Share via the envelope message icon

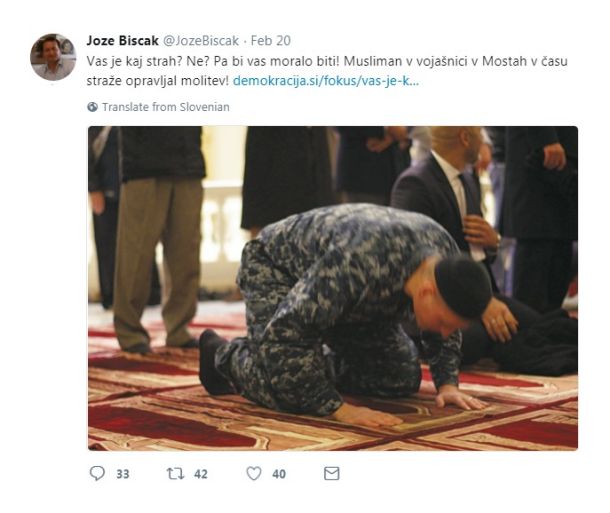331,473
